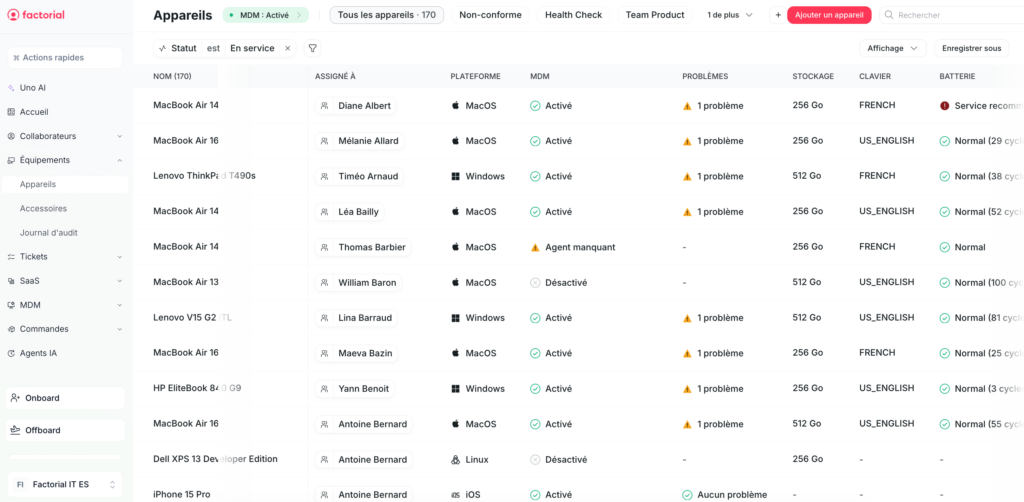The image size is (1024, 502).
Task: Click the Enregistrer sous button
Action: click(x=971, y=48)
